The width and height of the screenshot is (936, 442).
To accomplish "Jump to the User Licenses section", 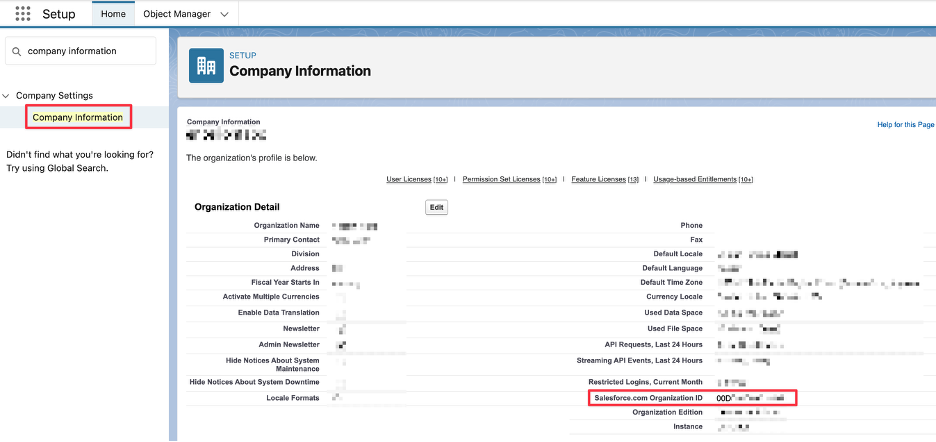I will (x=409, y=179).
